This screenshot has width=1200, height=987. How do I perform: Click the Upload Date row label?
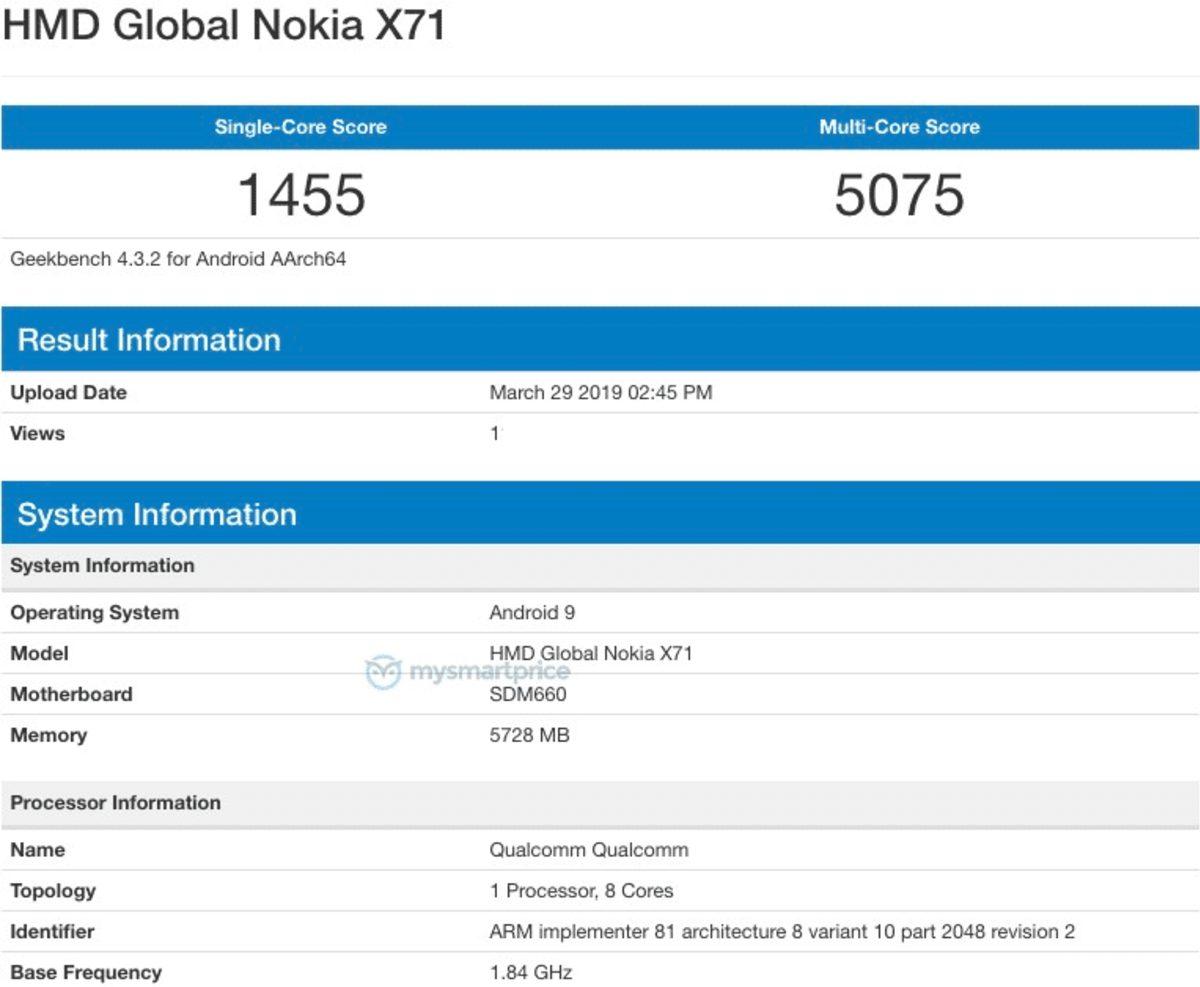[67, 392]
